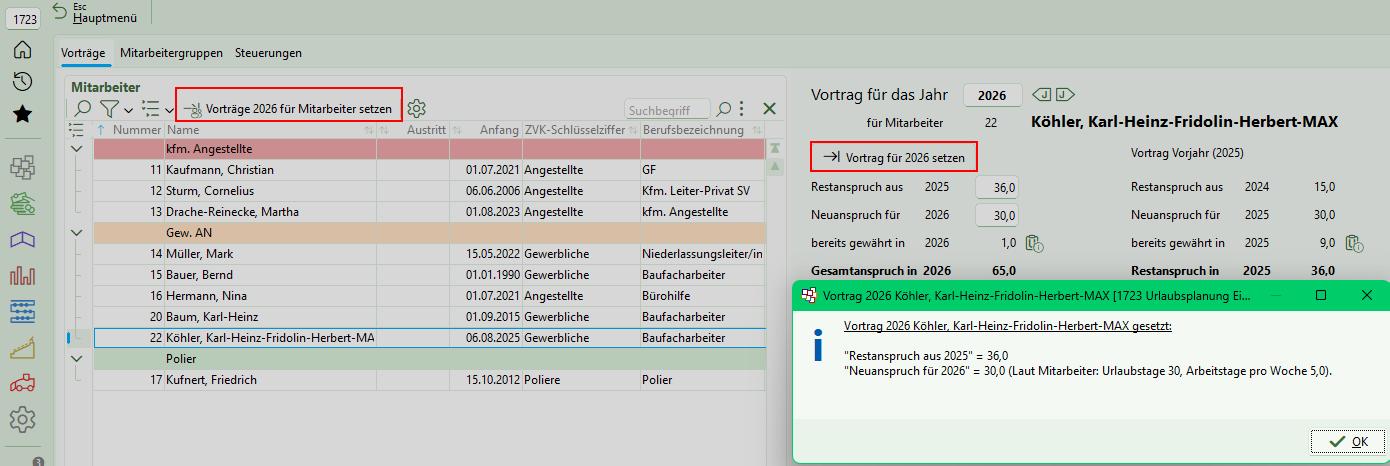Go to previous year with left J arrow
The width and height of the screenshot is (1390, 466).
coord(1042,95)
